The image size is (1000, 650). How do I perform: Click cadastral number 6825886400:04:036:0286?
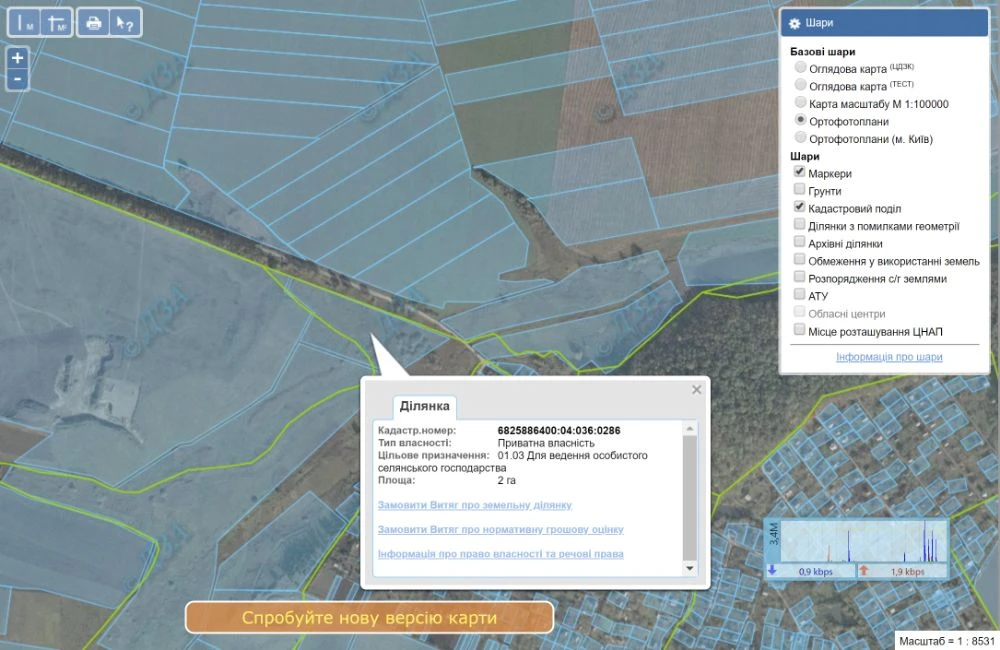coord(559,431)
